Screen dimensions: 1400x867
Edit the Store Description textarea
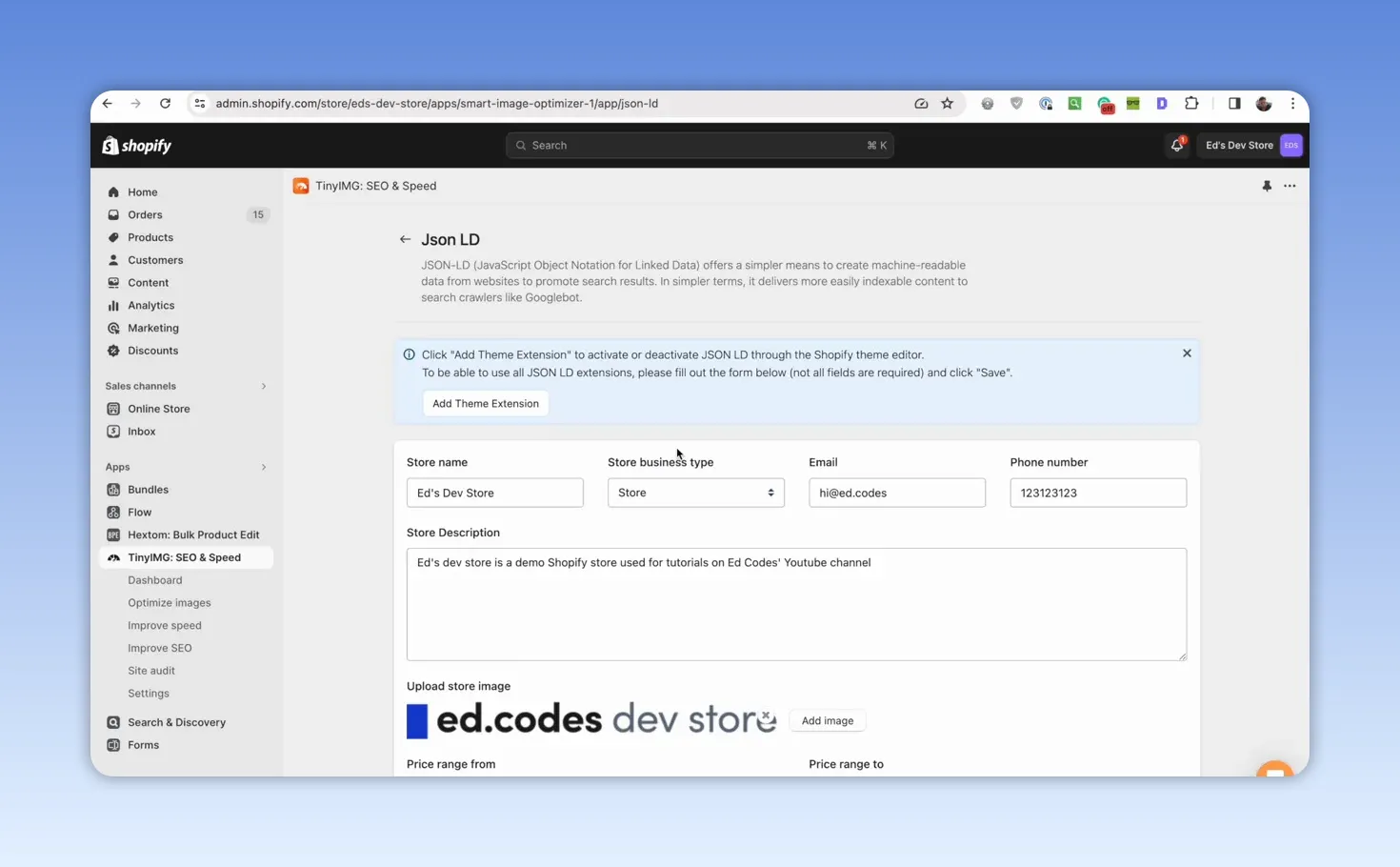click(796, 604)
